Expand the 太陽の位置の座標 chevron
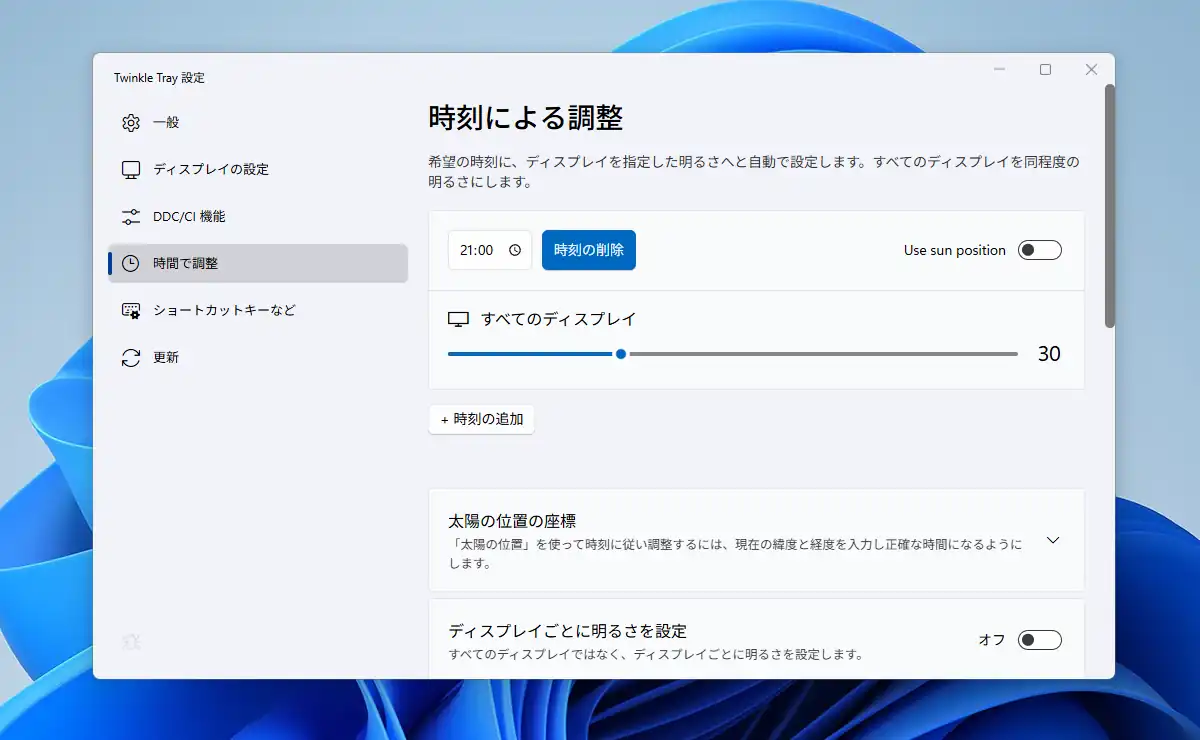Image resolution: width=1200 pixels, height=740 pixels. coord(1052,540)
